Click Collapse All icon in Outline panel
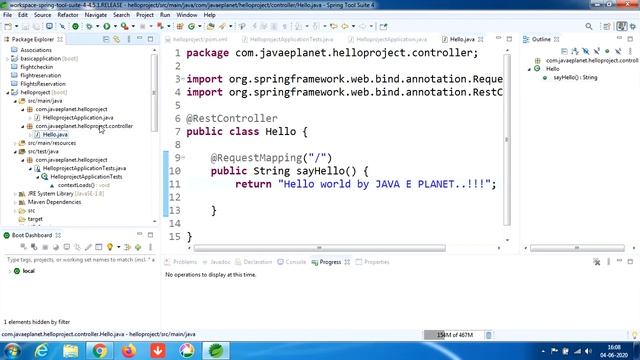The height and width of the screenshot is (360, 640). 564,51
